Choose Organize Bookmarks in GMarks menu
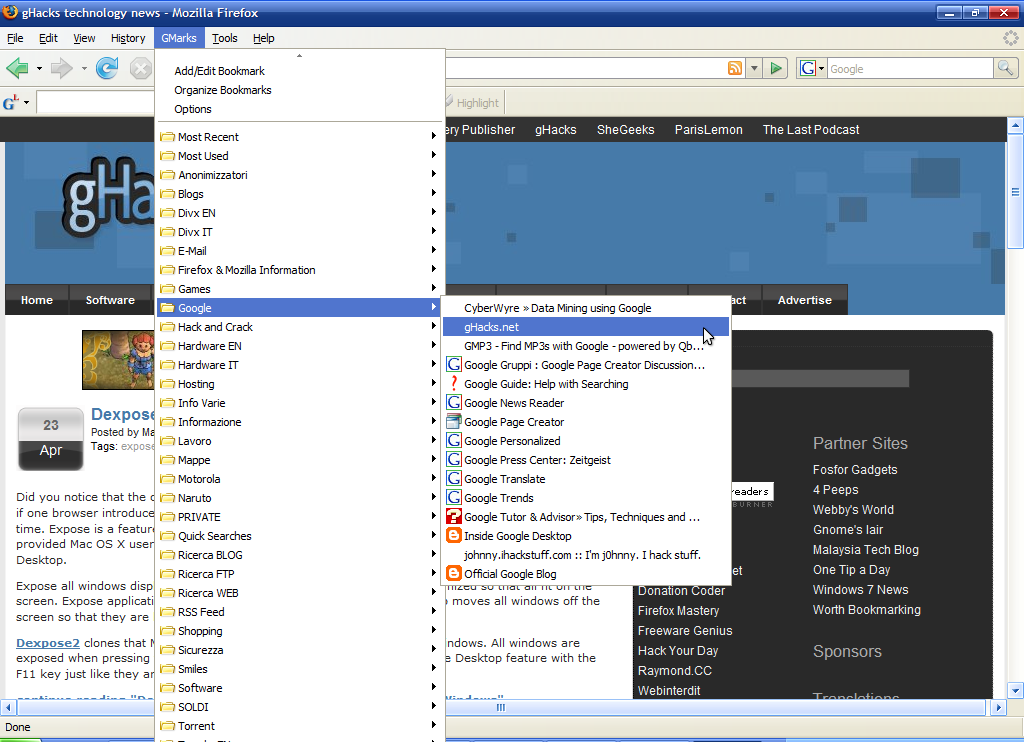This screenshot has height=742, width=1024. point(300,89)
